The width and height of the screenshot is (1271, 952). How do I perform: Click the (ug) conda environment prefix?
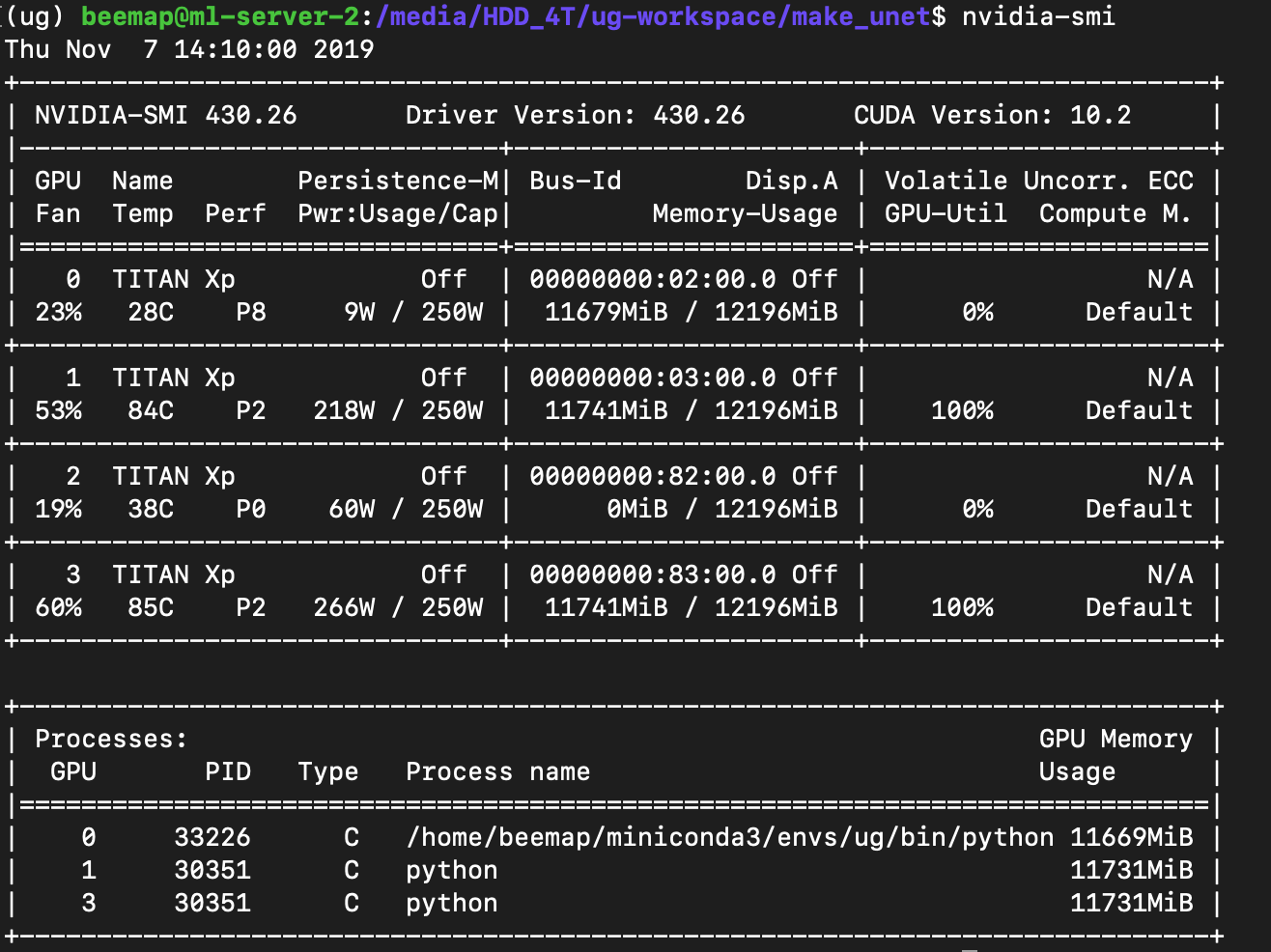35,16
